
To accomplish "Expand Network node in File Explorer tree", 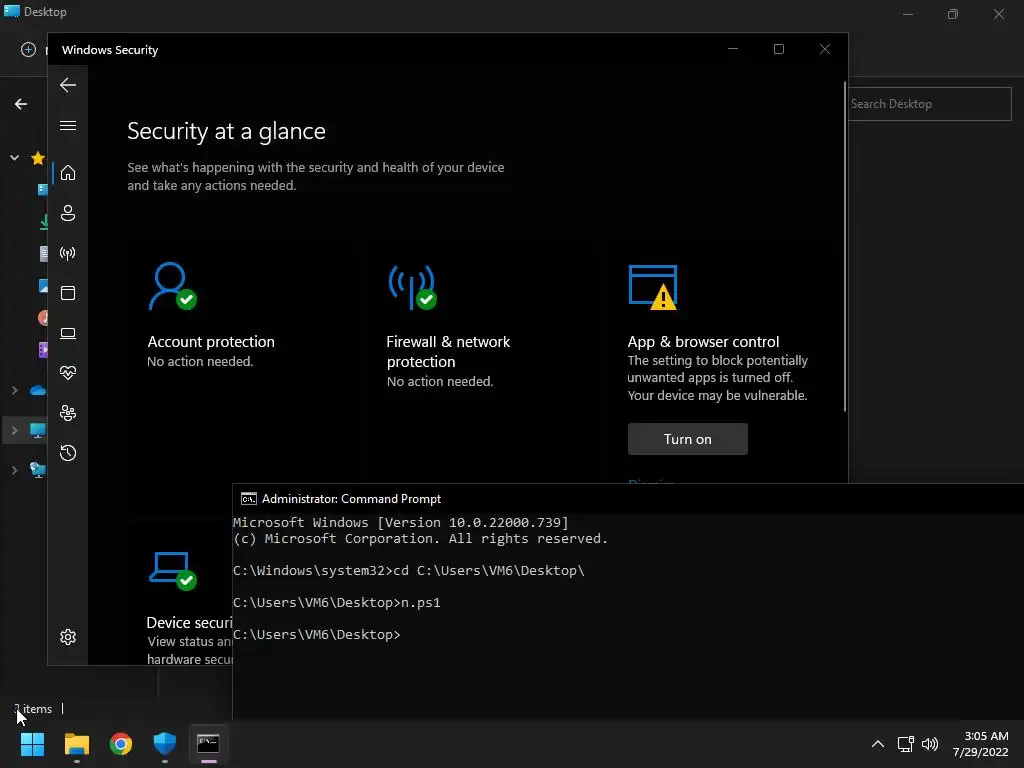I will coord(14,470).
